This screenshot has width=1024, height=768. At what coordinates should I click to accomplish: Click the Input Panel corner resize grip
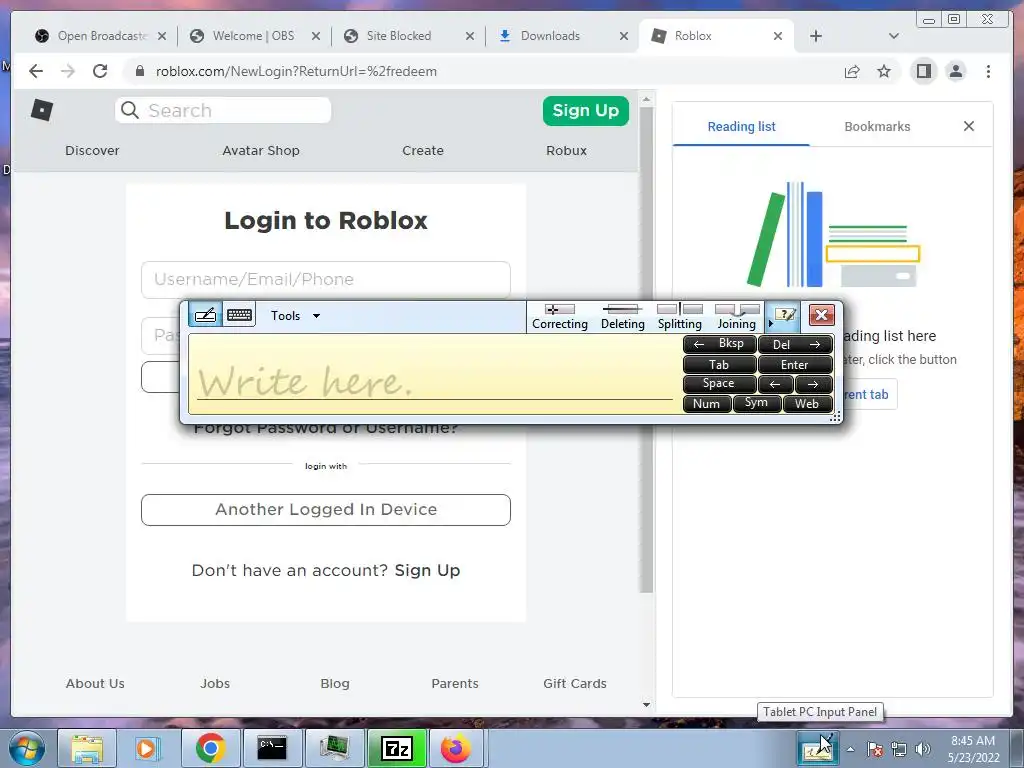coord(835,417)
